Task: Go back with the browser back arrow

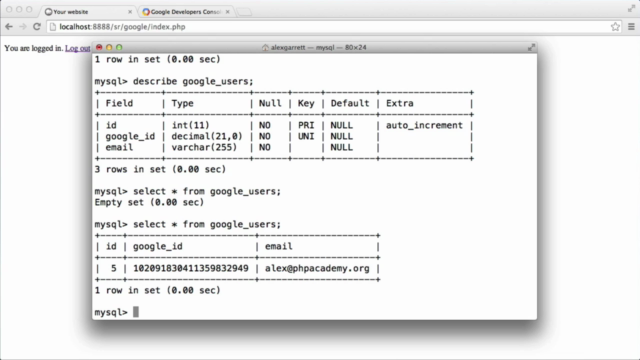Action: click(9, 27)
